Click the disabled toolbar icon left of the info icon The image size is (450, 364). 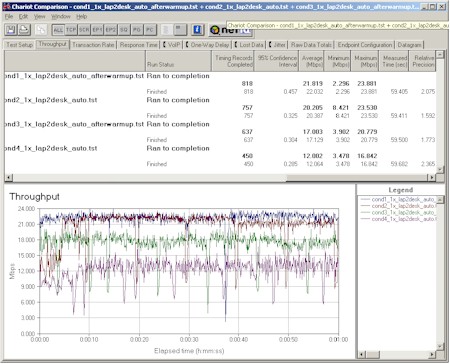[180, 30]
